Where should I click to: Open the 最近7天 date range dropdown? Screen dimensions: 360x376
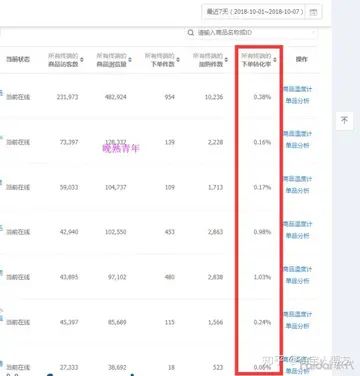(254, 12)
